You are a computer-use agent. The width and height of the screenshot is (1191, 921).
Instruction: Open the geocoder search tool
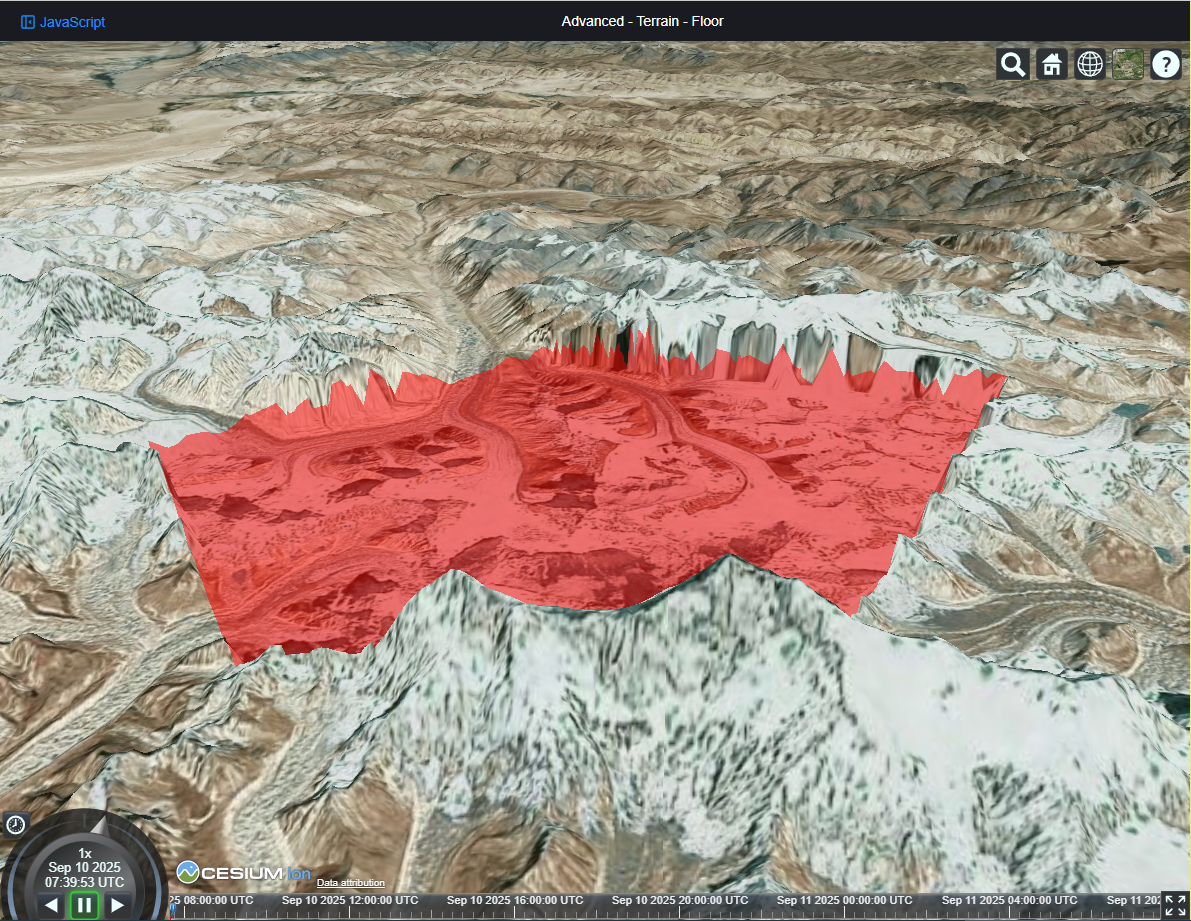(1013, 65)
